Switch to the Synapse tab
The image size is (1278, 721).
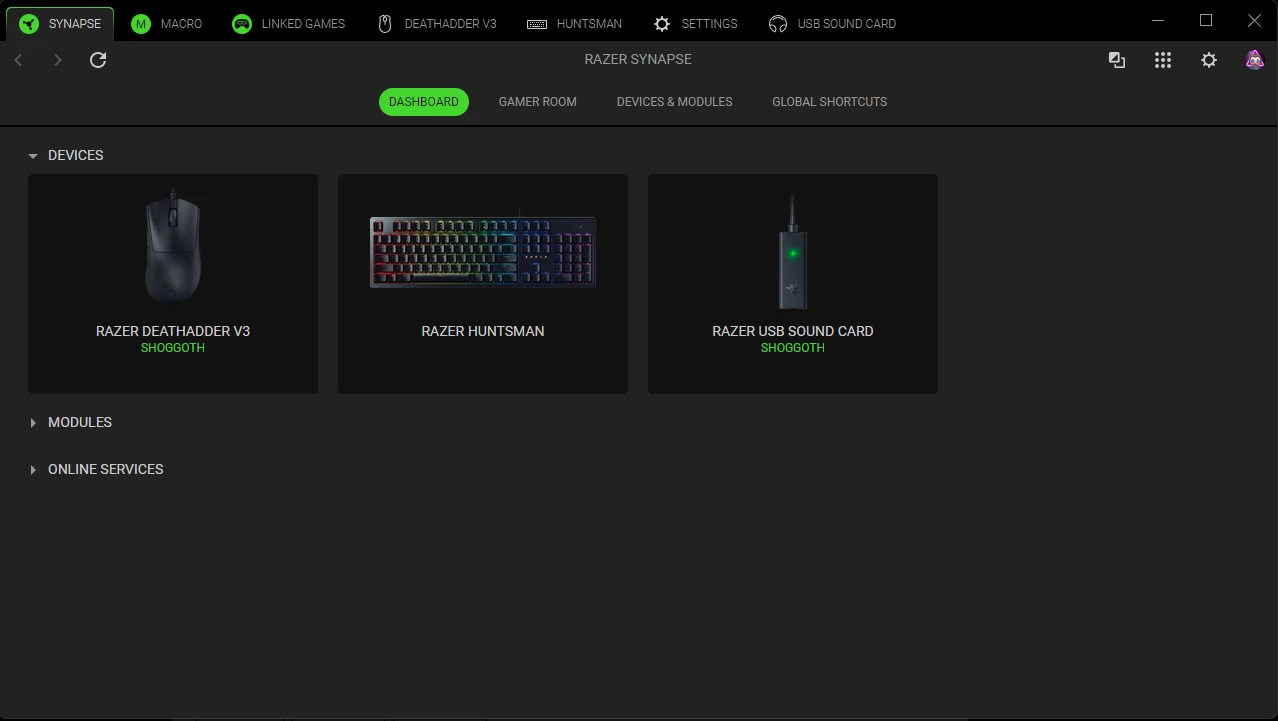[x=60, y=24]
